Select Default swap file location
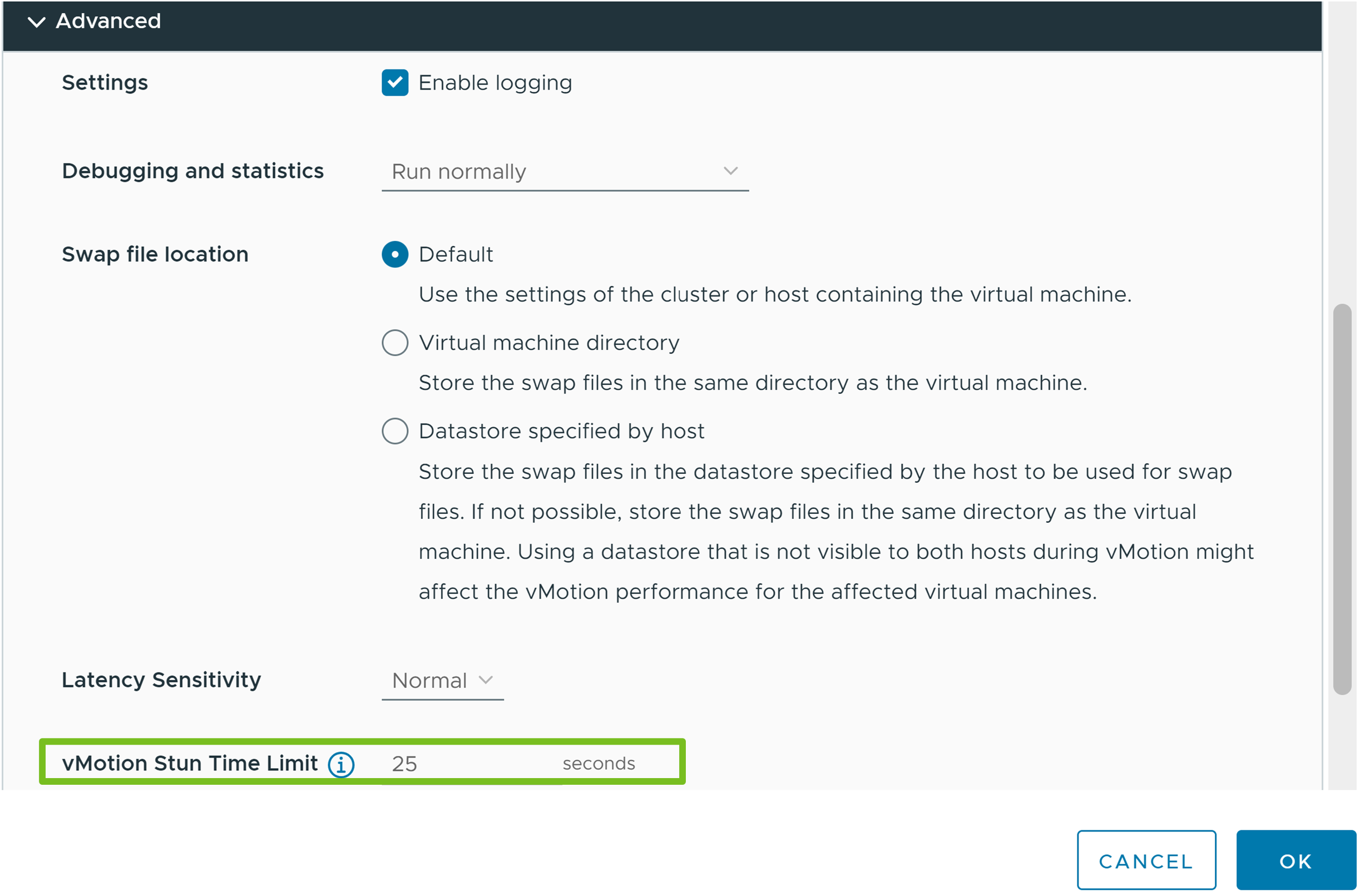 click(393, 254)
